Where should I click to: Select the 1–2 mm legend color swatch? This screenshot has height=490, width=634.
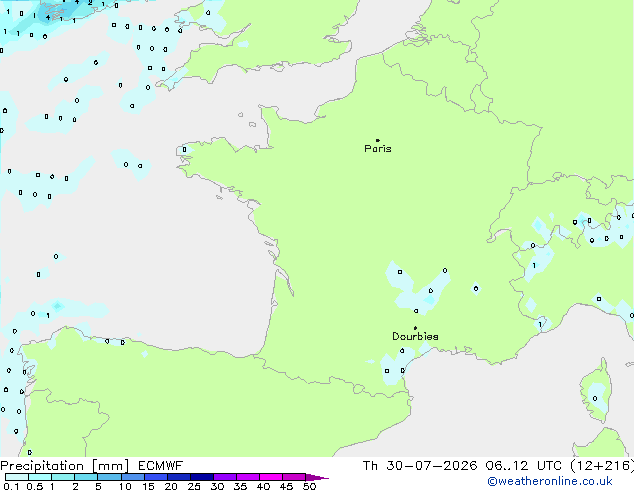[x=63, y=477]
